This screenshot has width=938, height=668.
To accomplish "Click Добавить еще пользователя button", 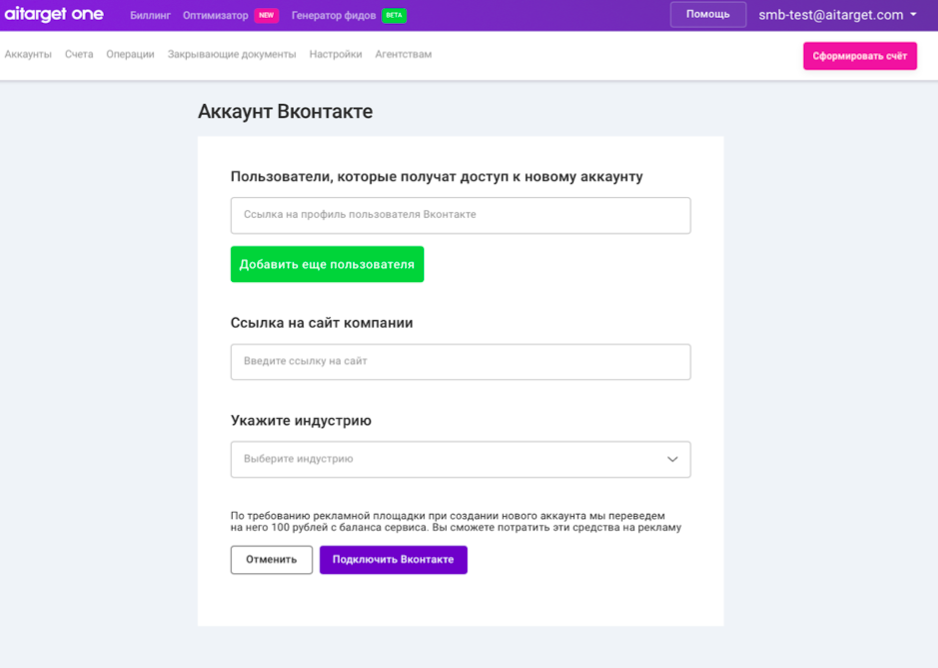I will (x=327, y=264).
